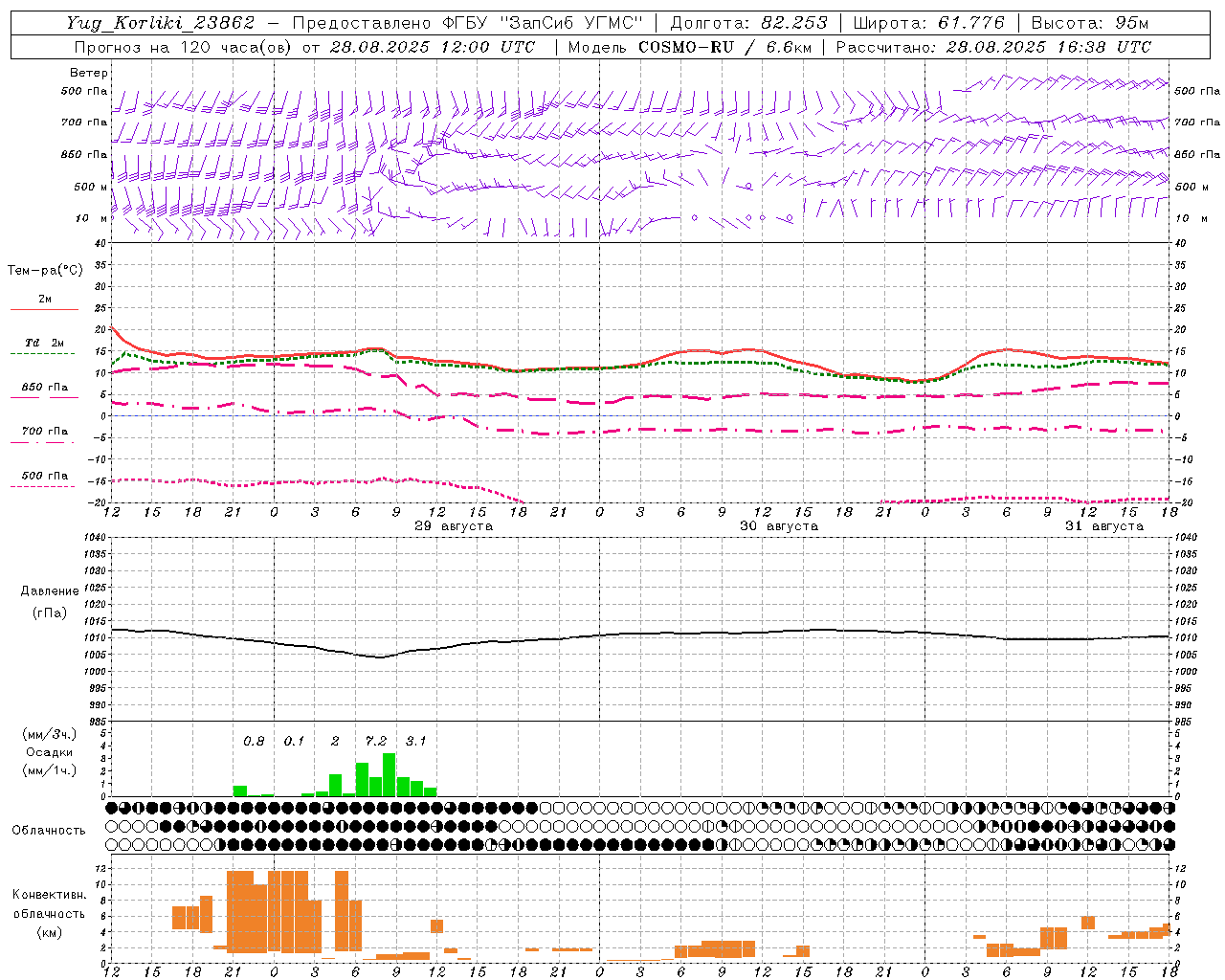This screenshot has height=980, width=1225.
Task: Click the 'Td 2м' dew point legend
Action: [x=45, y=343]
